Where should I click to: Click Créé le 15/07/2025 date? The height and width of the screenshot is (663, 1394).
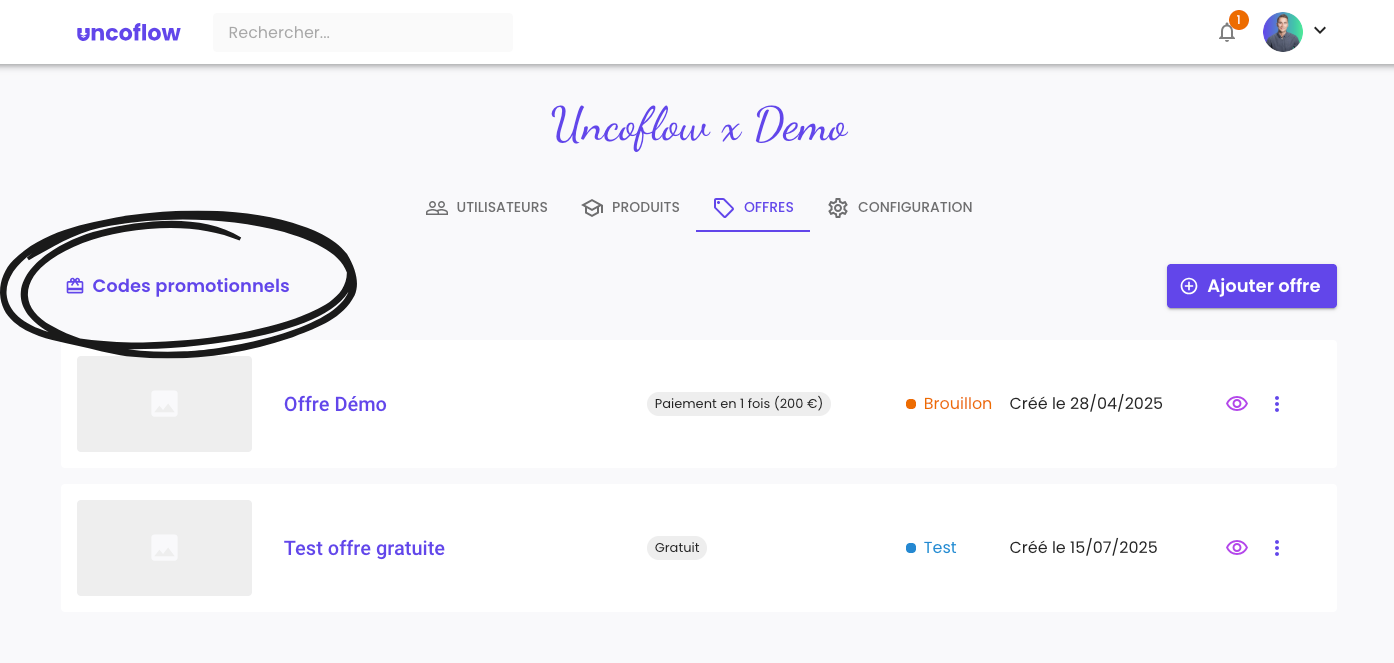pyautogui.click(x=1084, y=548)
